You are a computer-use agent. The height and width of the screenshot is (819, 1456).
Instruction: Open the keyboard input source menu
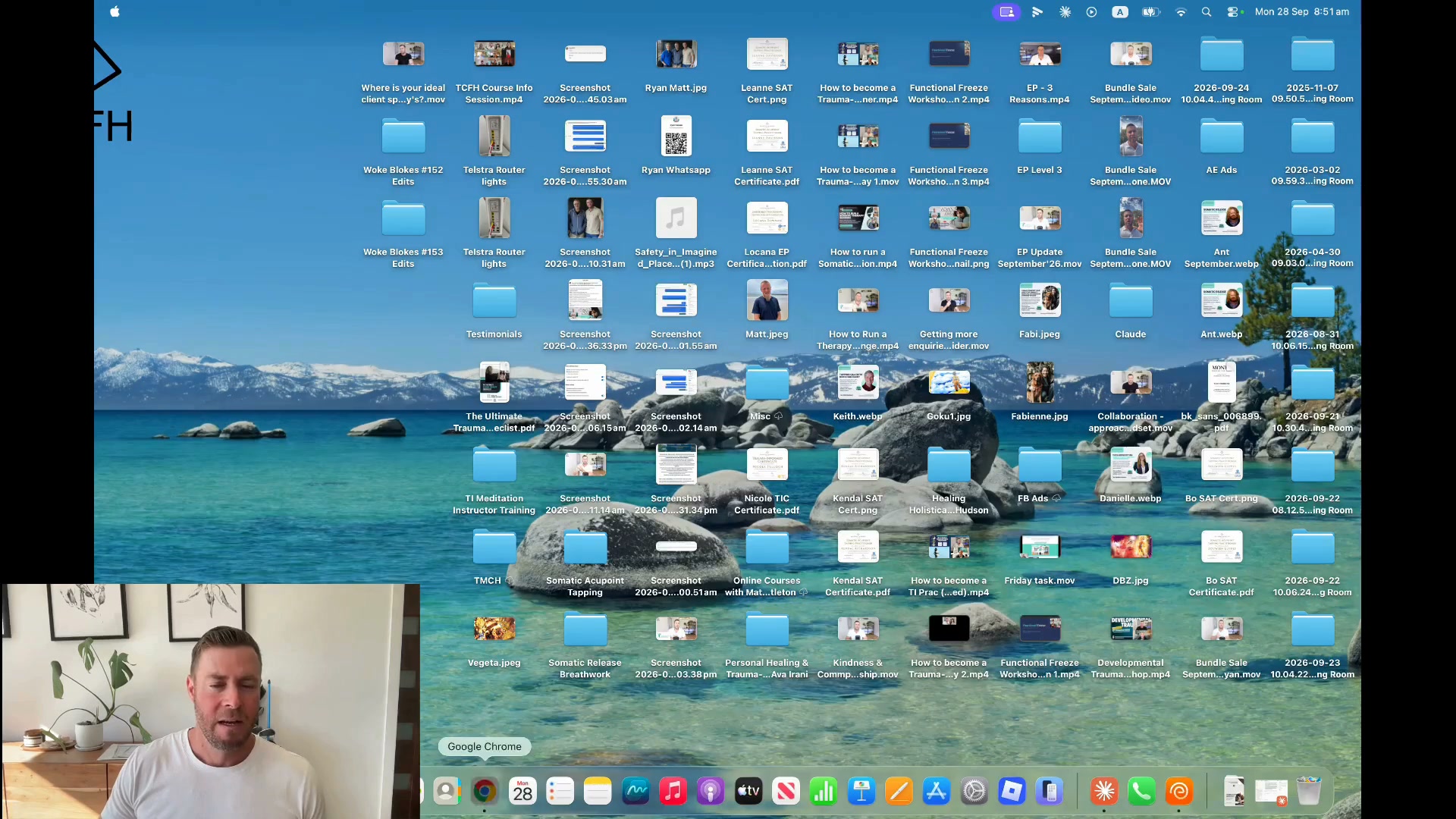click(x=1120, y=11)
